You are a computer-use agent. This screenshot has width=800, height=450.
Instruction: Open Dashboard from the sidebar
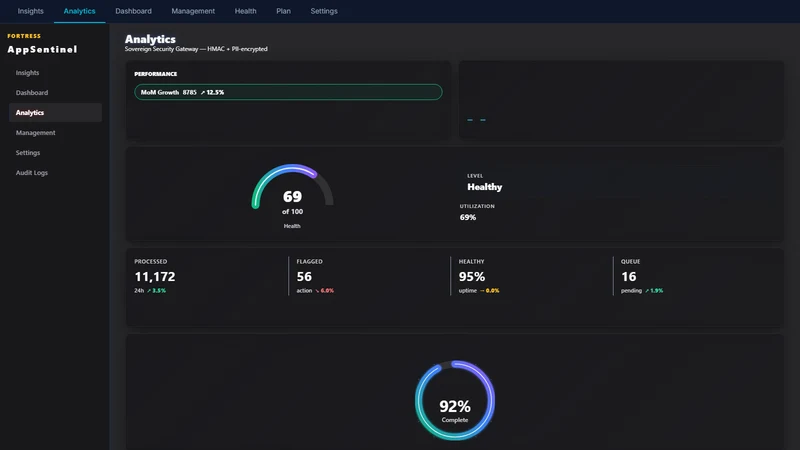56,92
